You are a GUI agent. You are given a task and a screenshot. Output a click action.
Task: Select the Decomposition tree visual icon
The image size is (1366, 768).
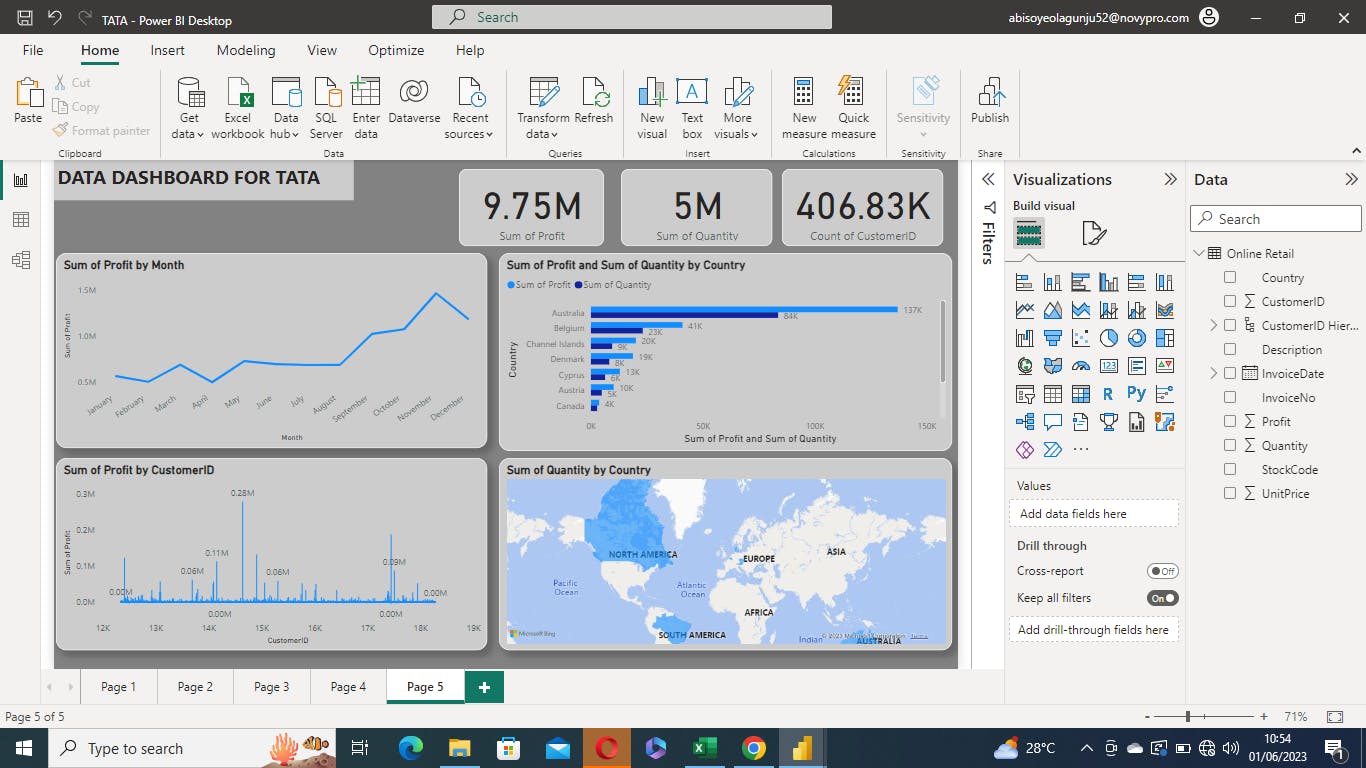tap(1024, 422)
